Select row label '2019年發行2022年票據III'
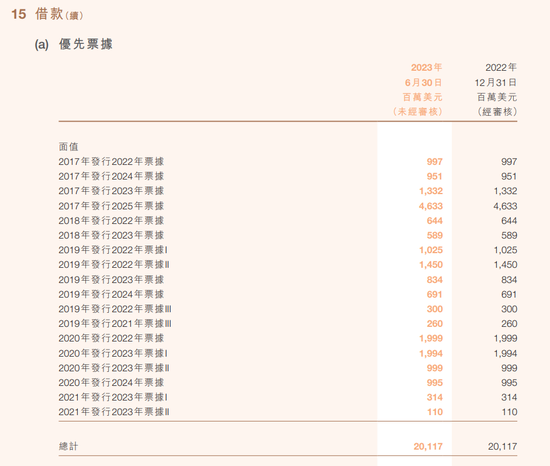This screenshot has width=550, height=466. click(115, 309)
